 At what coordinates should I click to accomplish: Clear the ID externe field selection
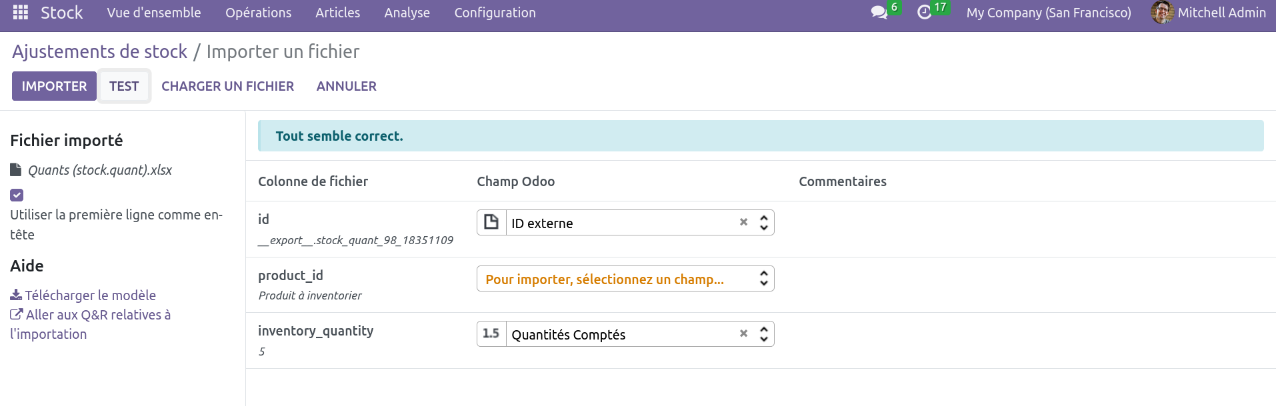[743, 223]
